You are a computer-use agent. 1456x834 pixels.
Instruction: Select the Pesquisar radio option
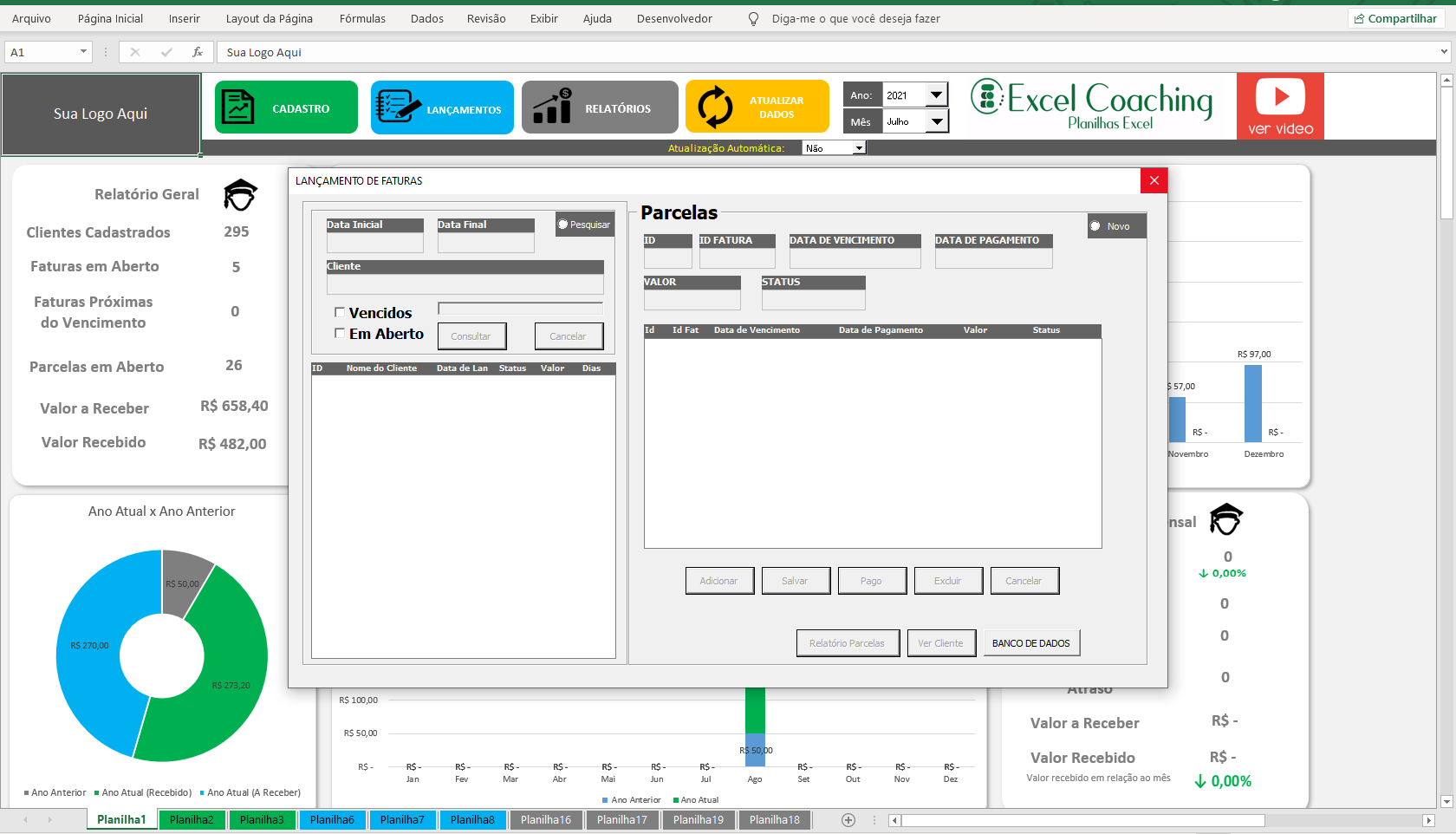[x=563, y=225]
